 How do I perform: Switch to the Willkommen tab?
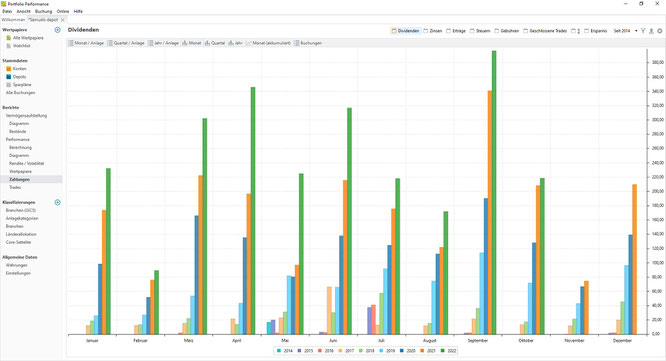13,20
